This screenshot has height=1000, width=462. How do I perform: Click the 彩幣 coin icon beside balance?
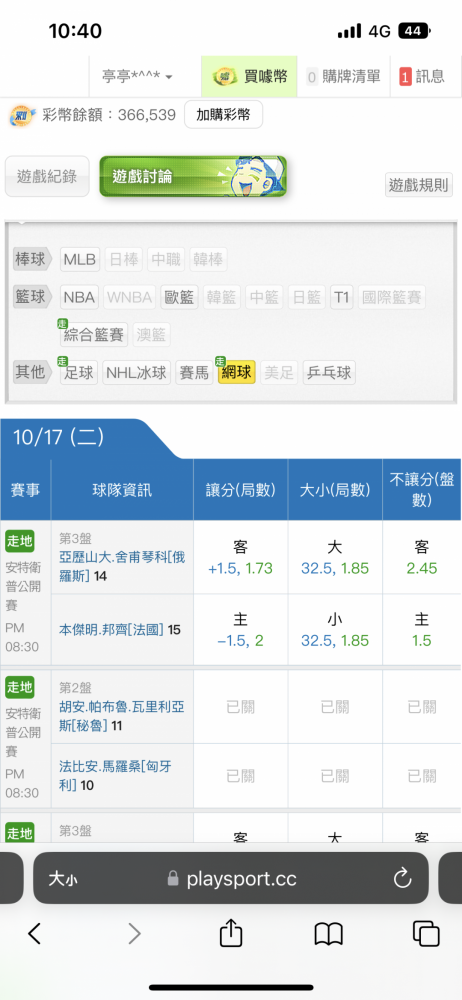coord(21,115)
